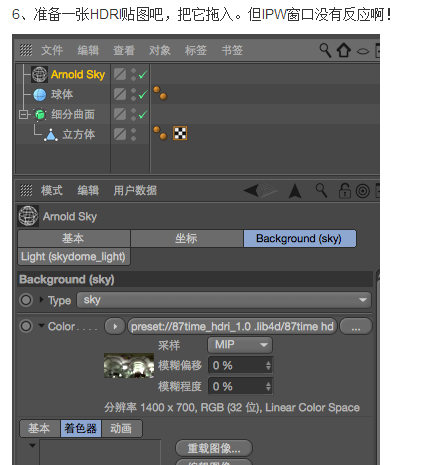The image size is (435, 465).
Task: Click the phong tag on 立方体 row
Action: [x=160, y=133]
